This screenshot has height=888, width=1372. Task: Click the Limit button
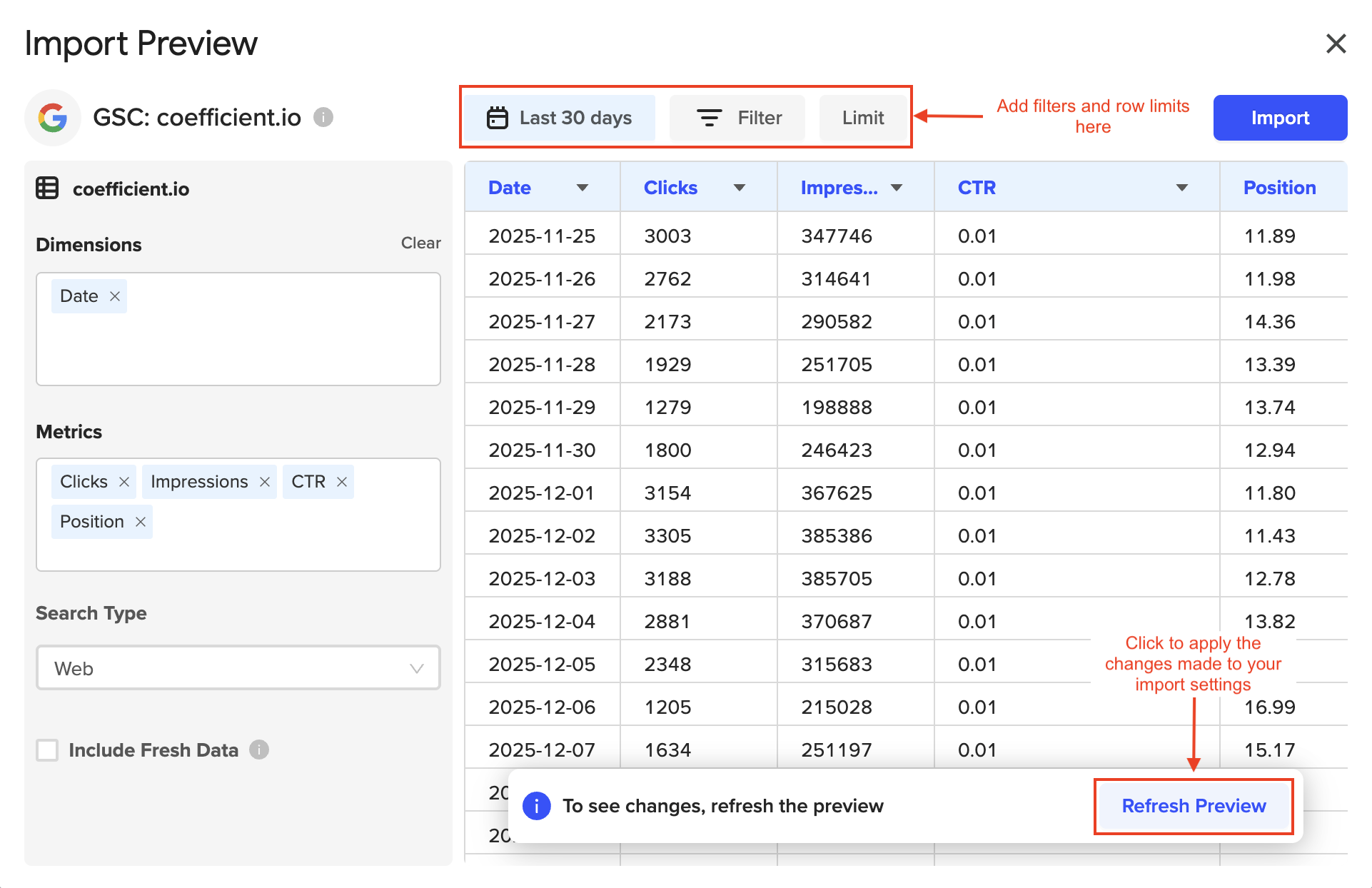[x=862, y=118]
